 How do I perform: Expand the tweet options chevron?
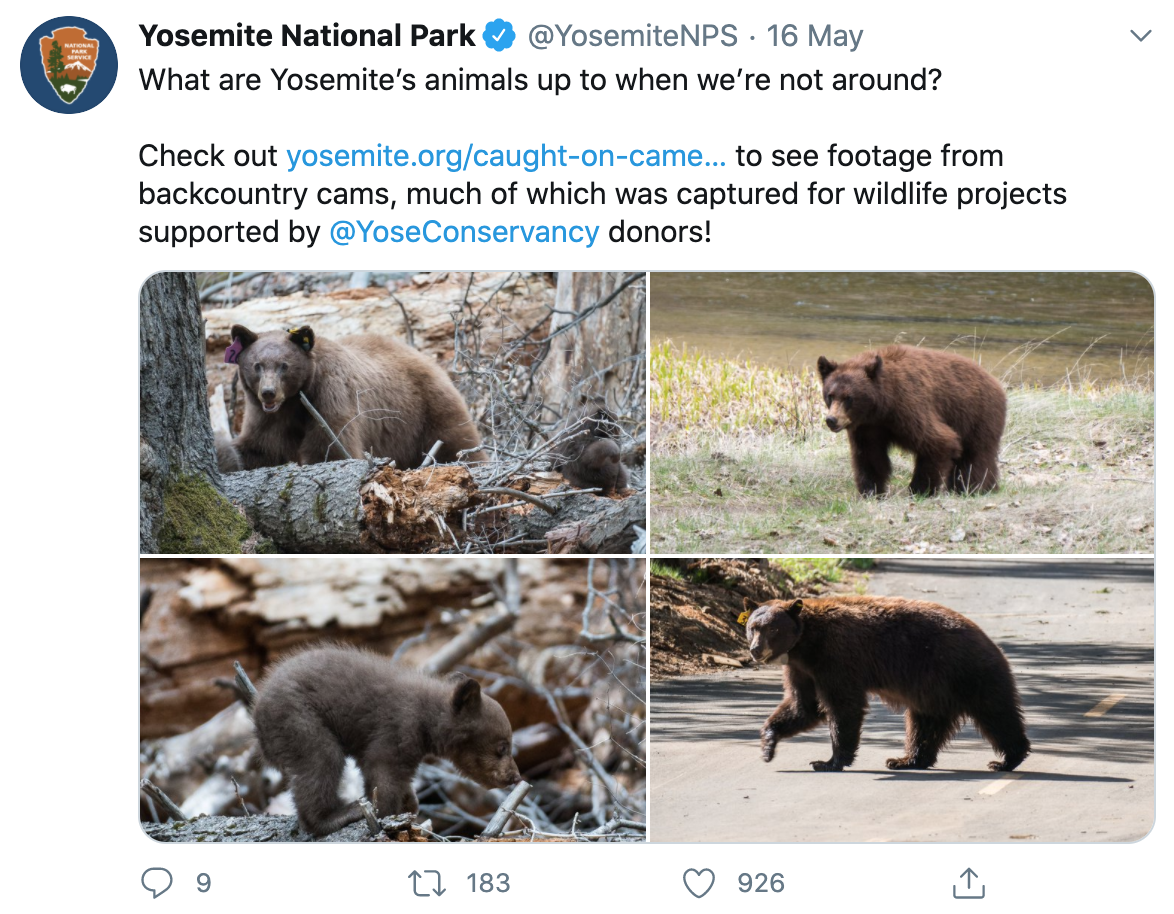[x=1139, y=37]
